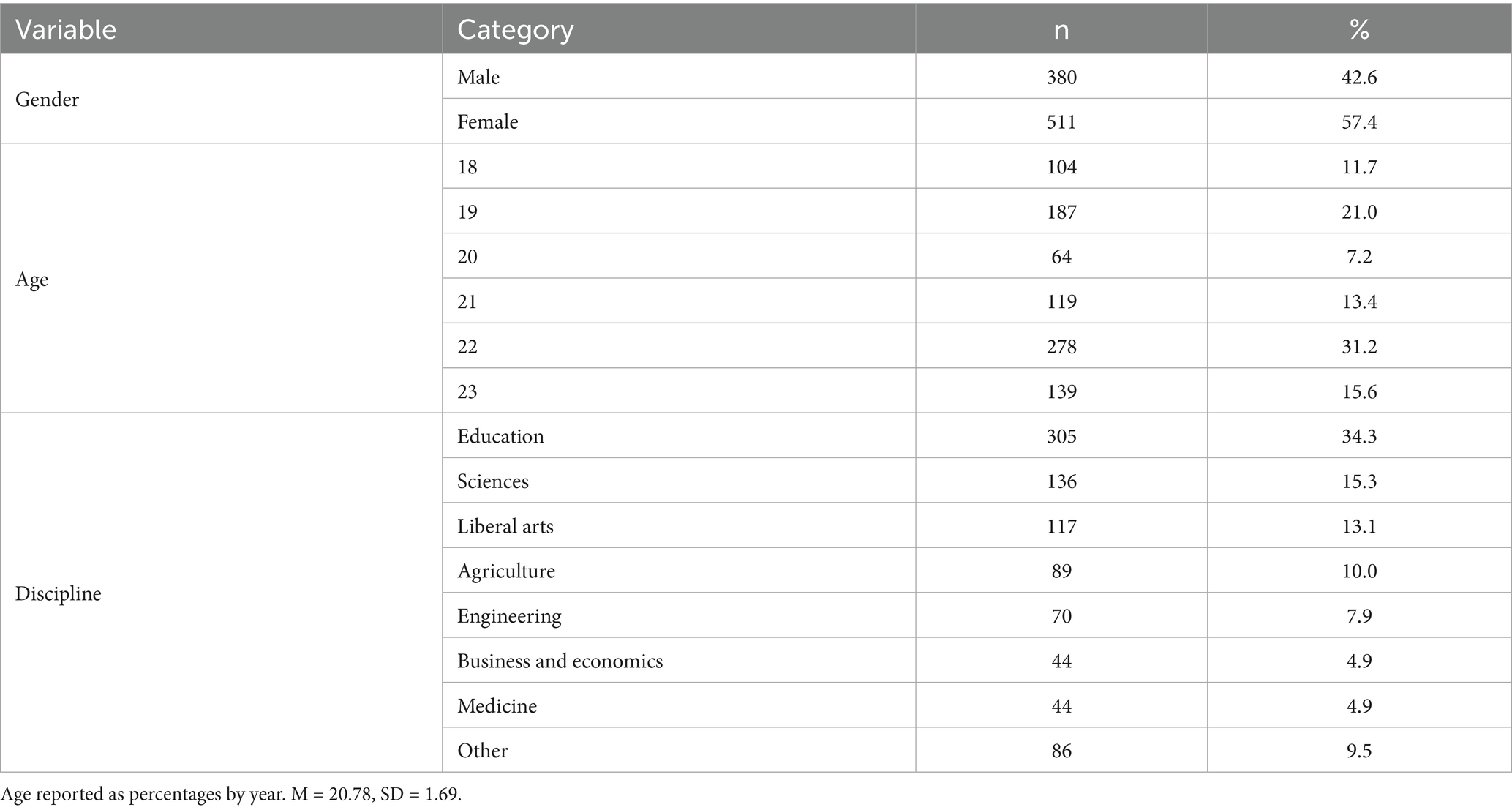The width and height of the screenshot is (1512, 810).
Task: Select the Medicine category cell
Action: pos(497,706)
